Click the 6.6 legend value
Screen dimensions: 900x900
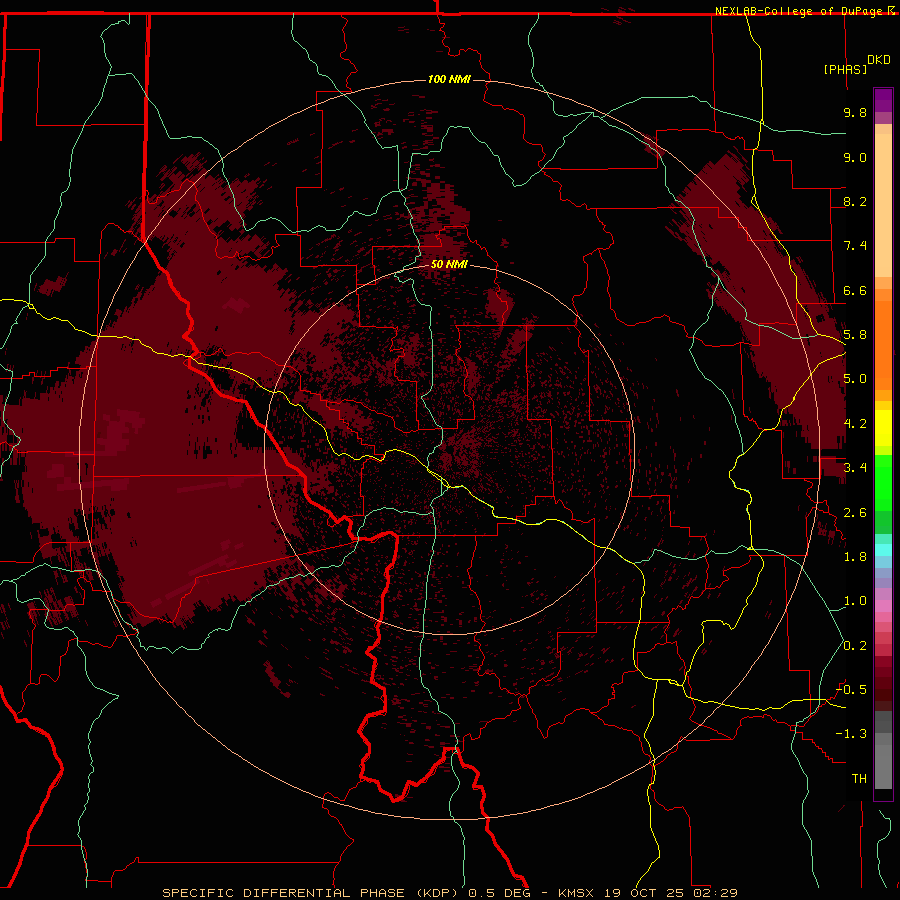click(x=855, y=290)
